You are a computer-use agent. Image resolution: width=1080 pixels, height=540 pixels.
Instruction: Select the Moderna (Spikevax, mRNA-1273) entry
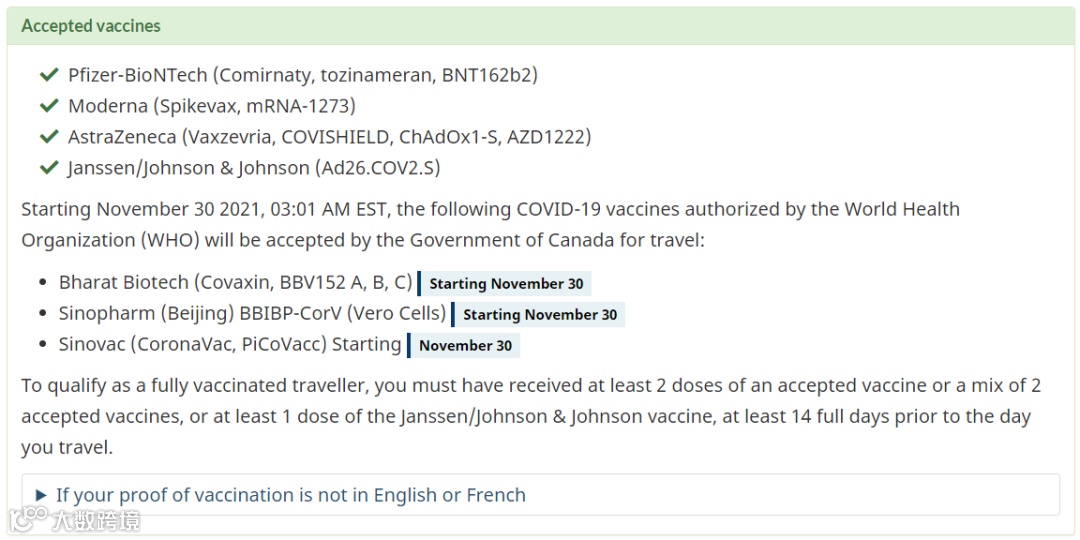[212, 106]
